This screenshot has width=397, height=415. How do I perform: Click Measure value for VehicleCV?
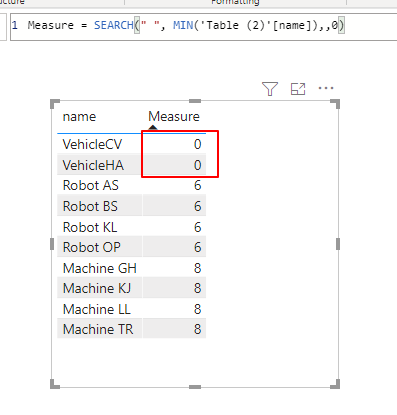click(198, 144)
